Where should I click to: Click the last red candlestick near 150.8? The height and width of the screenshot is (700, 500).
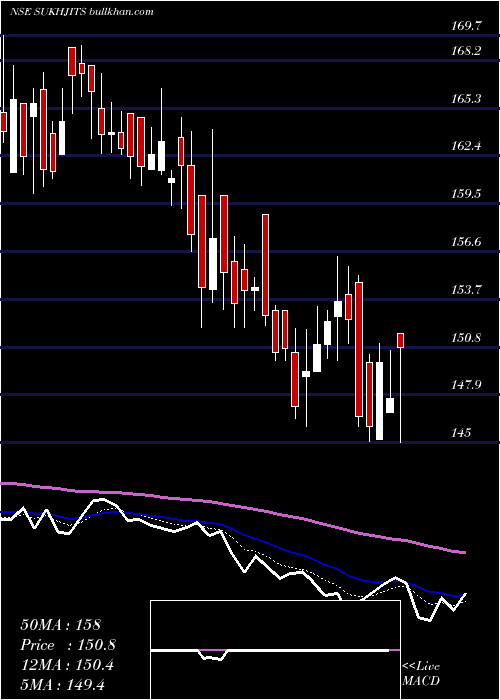pos(401,340)
